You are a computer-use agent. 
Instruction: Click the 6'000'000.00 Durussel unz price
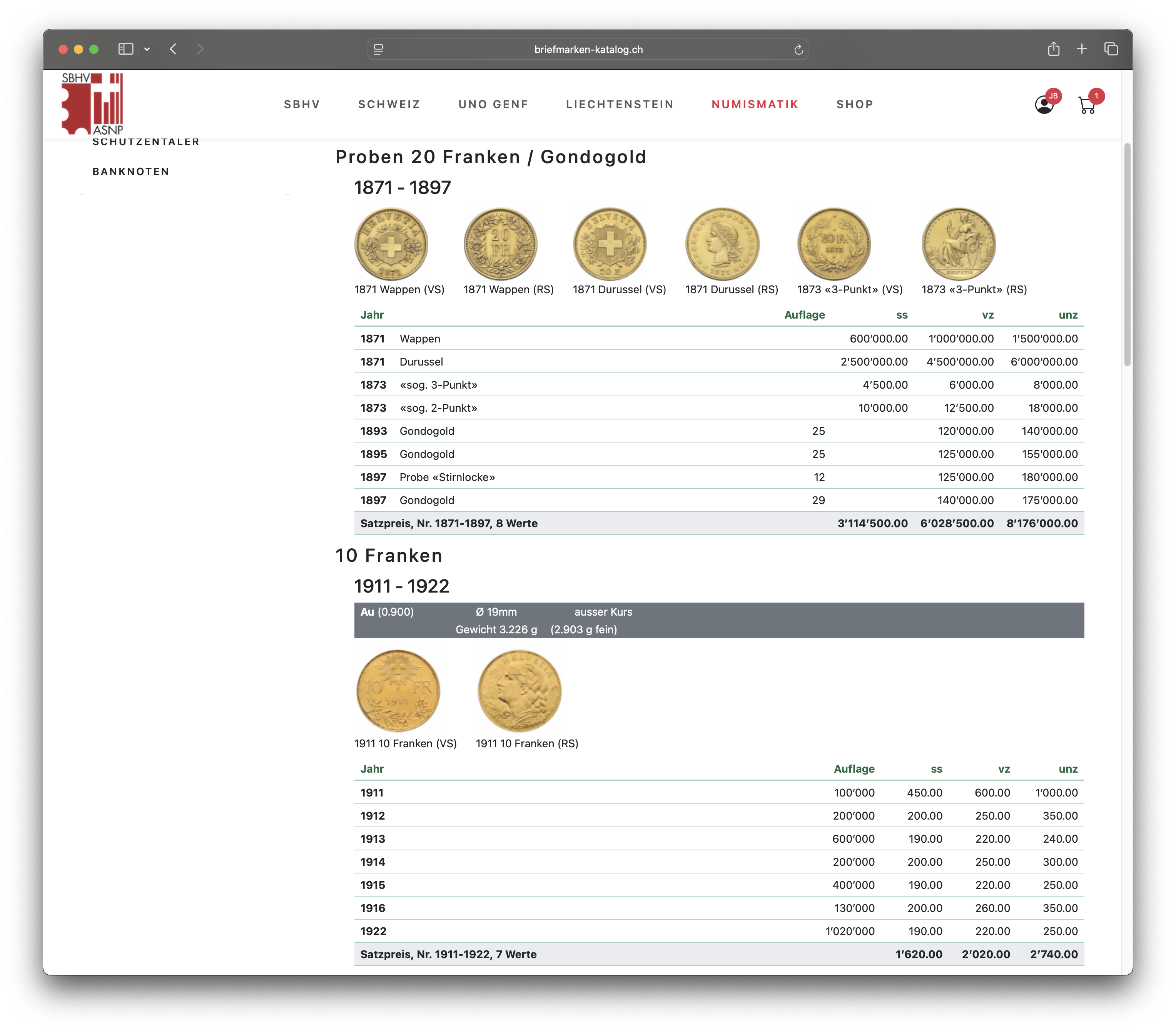[x=1044, y=361]
